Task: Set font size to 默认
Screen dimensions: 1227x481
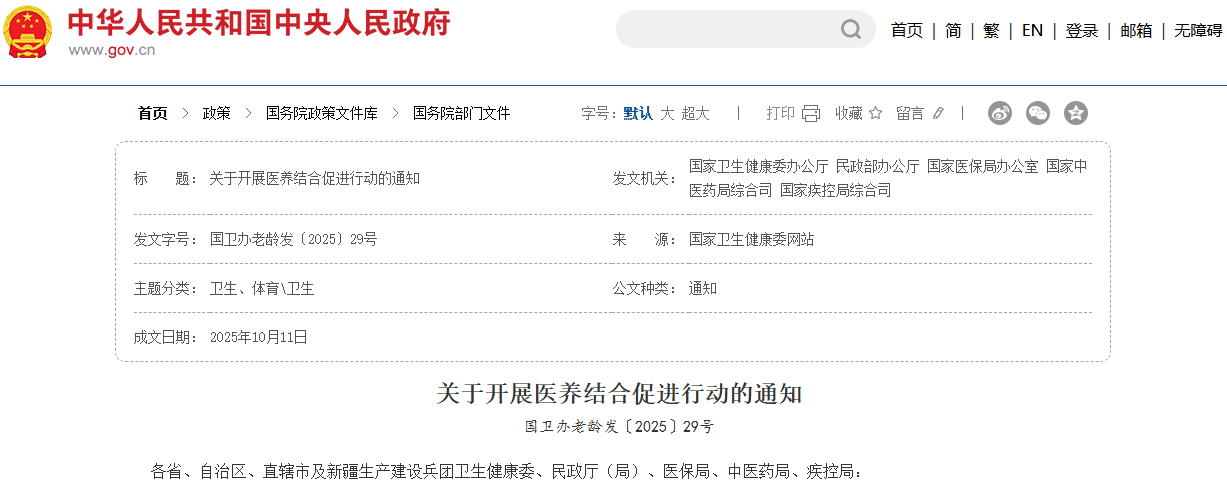Action: (x=638, y=113)
